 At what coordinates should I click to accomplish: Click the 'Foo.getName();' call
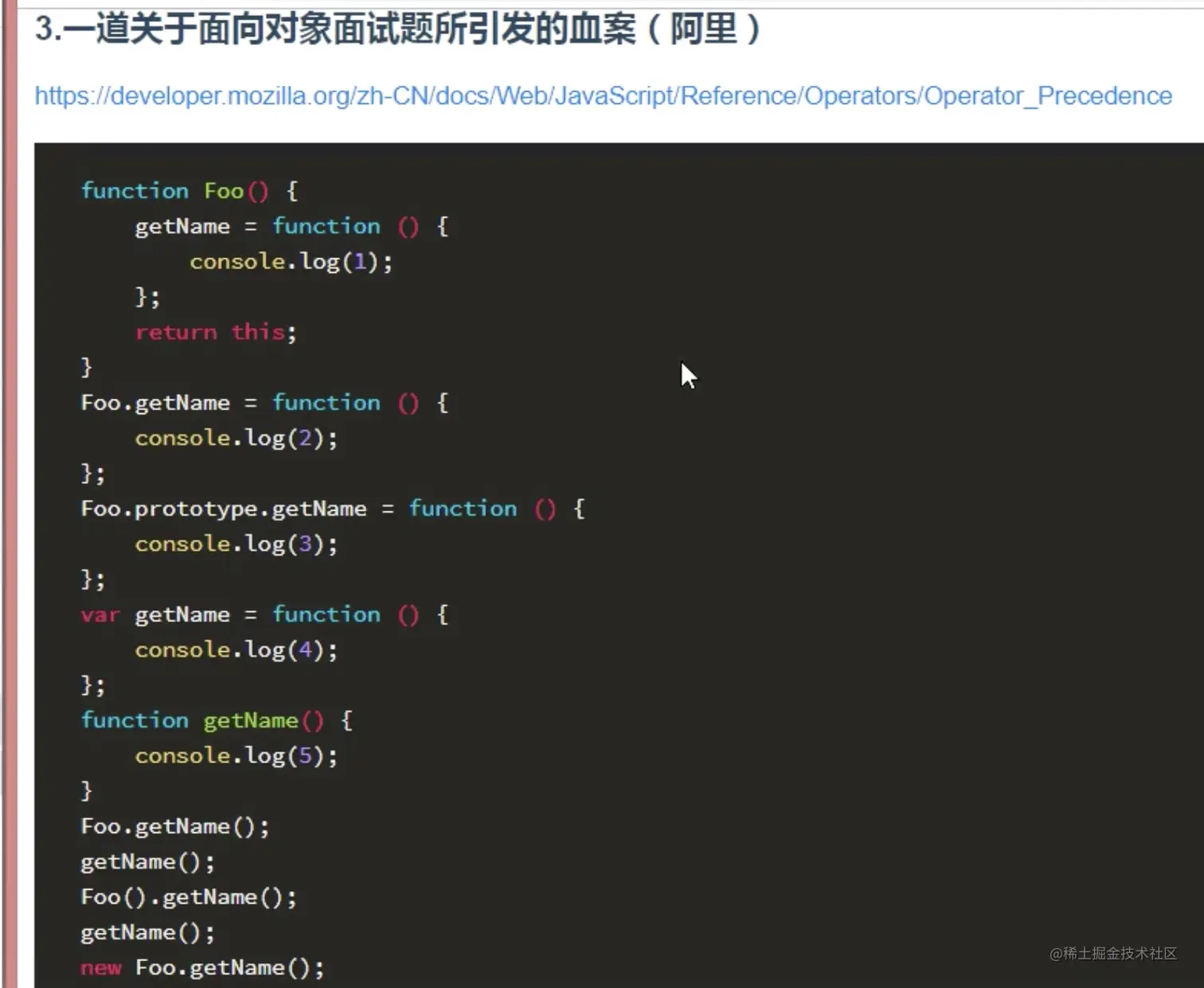pyautogui.click(x=174, y=826)
